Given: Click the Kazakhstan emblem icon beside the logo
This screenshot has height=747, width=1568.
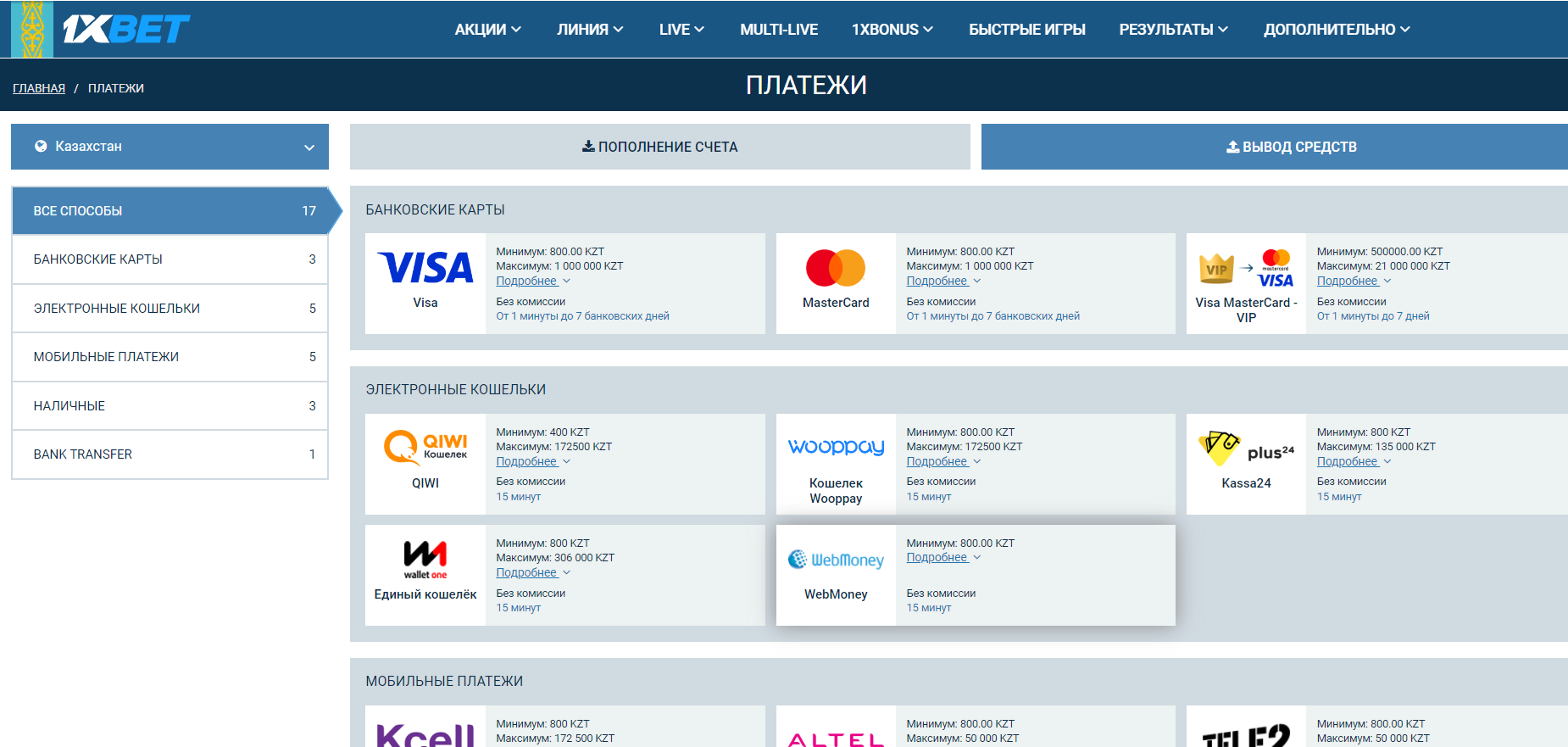Looking at the screenshot, I should click(x=32, y=29).
